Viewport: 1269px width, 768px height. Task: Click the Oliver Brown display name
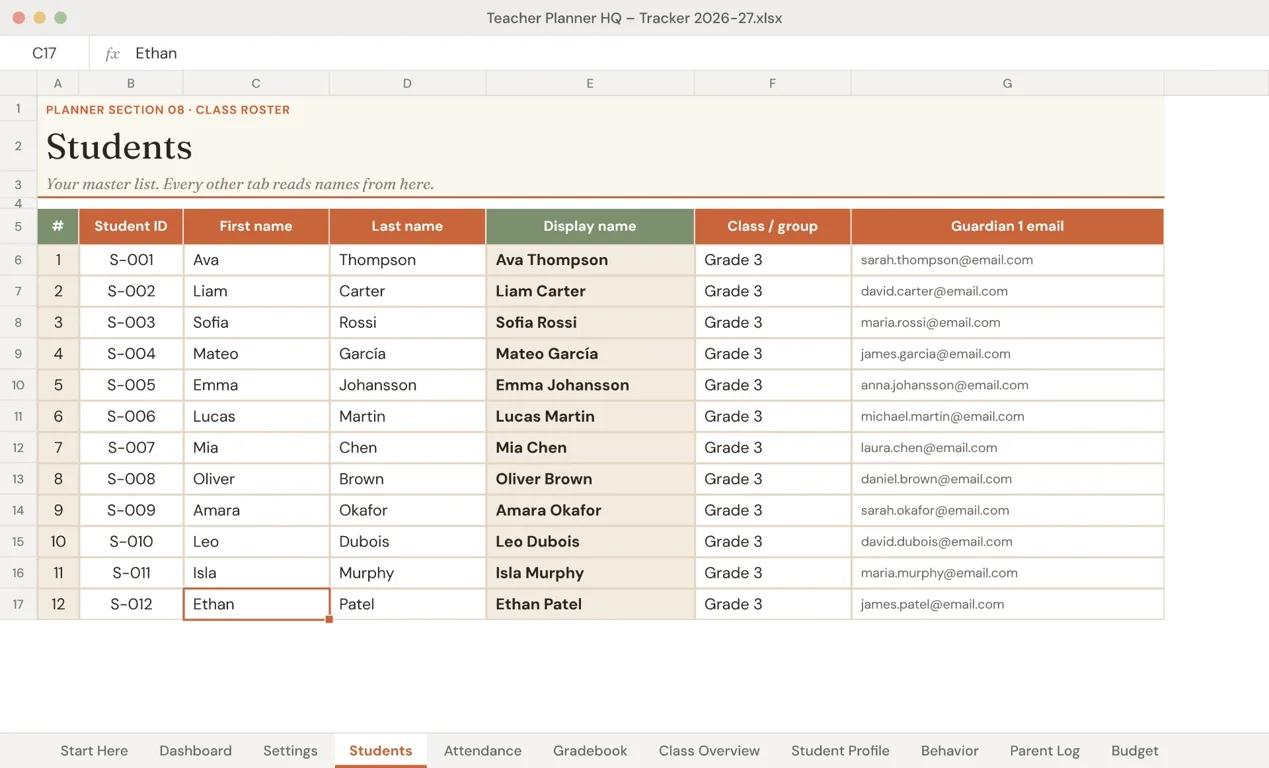point(590,479)
